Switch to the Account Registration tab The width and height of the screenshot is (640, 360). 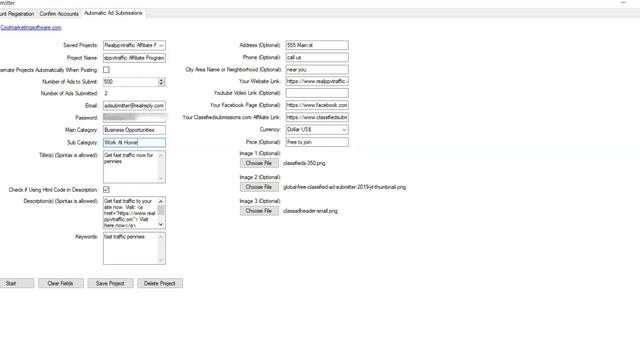(x=17, y=13)
